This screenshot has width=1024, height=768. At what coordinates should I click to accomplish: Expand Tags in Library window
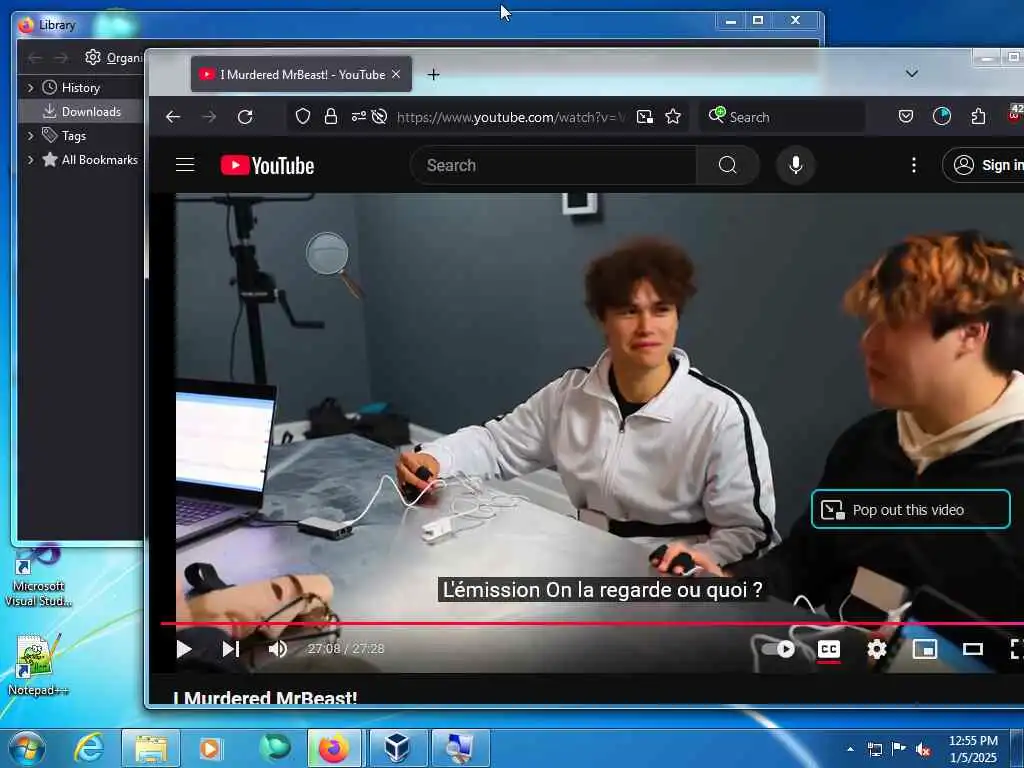click(30, 136)
